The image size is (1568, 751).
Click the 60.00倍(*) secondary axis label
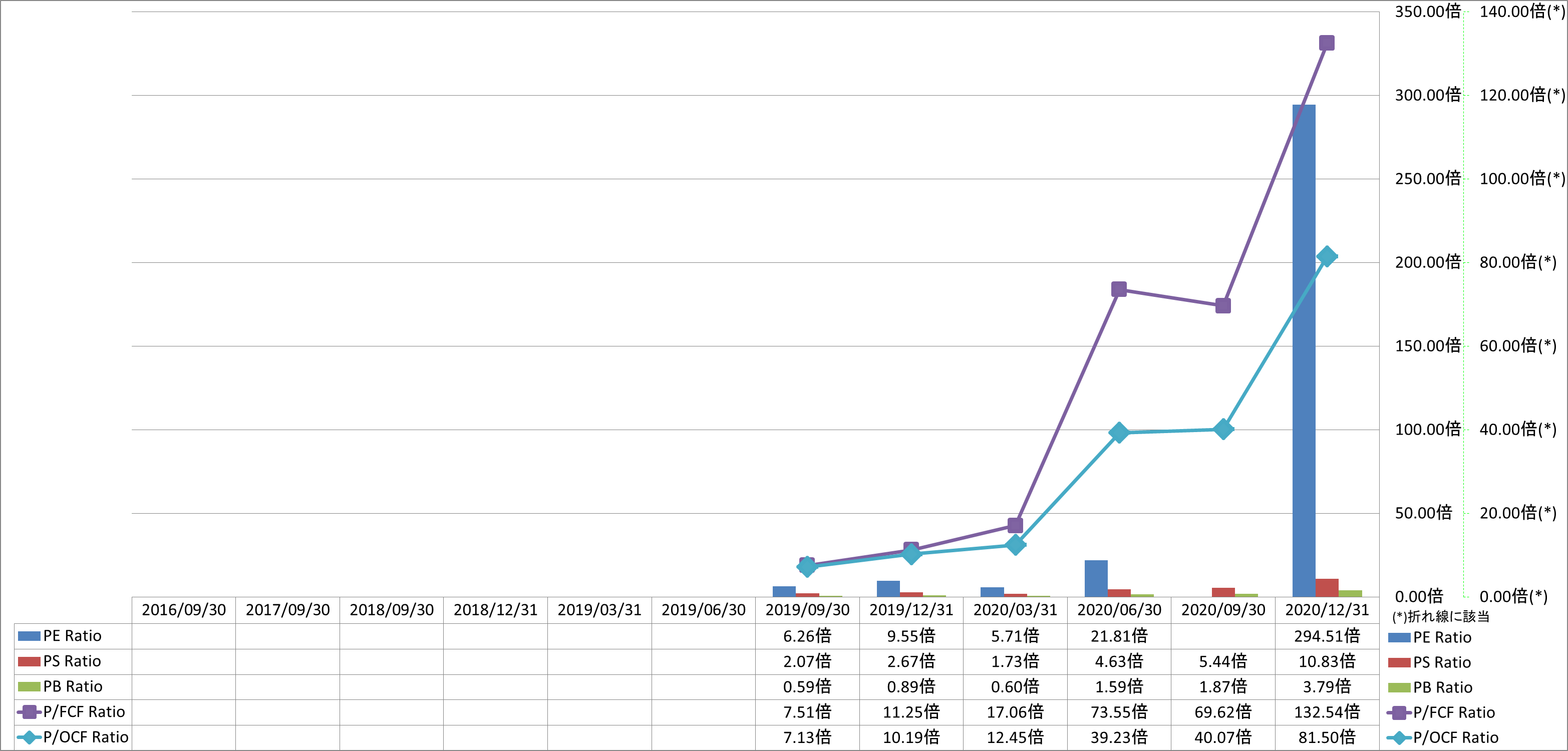pyautogui.click(x=1517, y=345)
